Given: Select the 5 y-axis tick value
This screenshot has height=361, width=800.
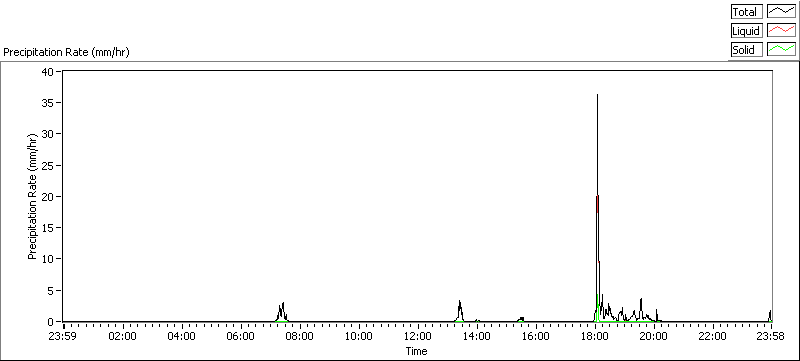Looking at the screenshot, I should tap(51, 290).
